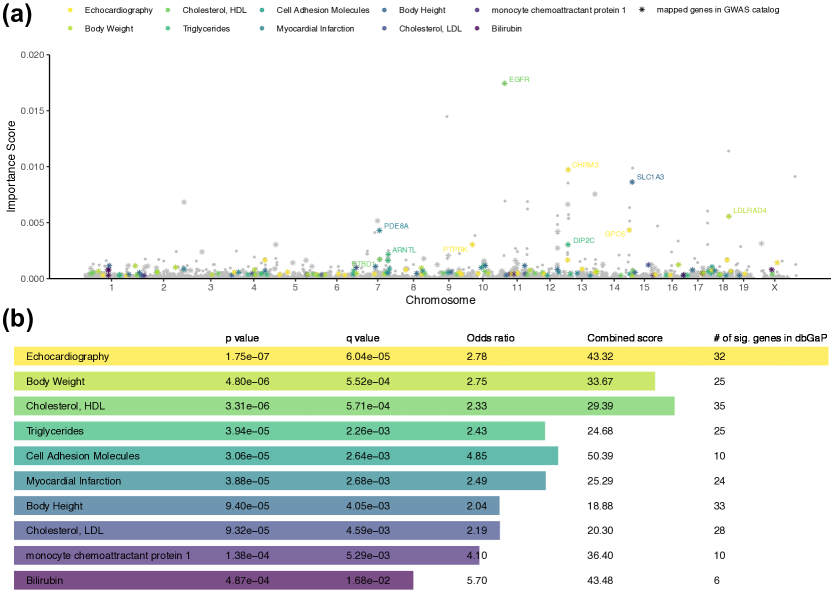The height and width of the screenshot is (595, 831).
Task: Click the EGFR gene label
Action: [x=519, y=79]
